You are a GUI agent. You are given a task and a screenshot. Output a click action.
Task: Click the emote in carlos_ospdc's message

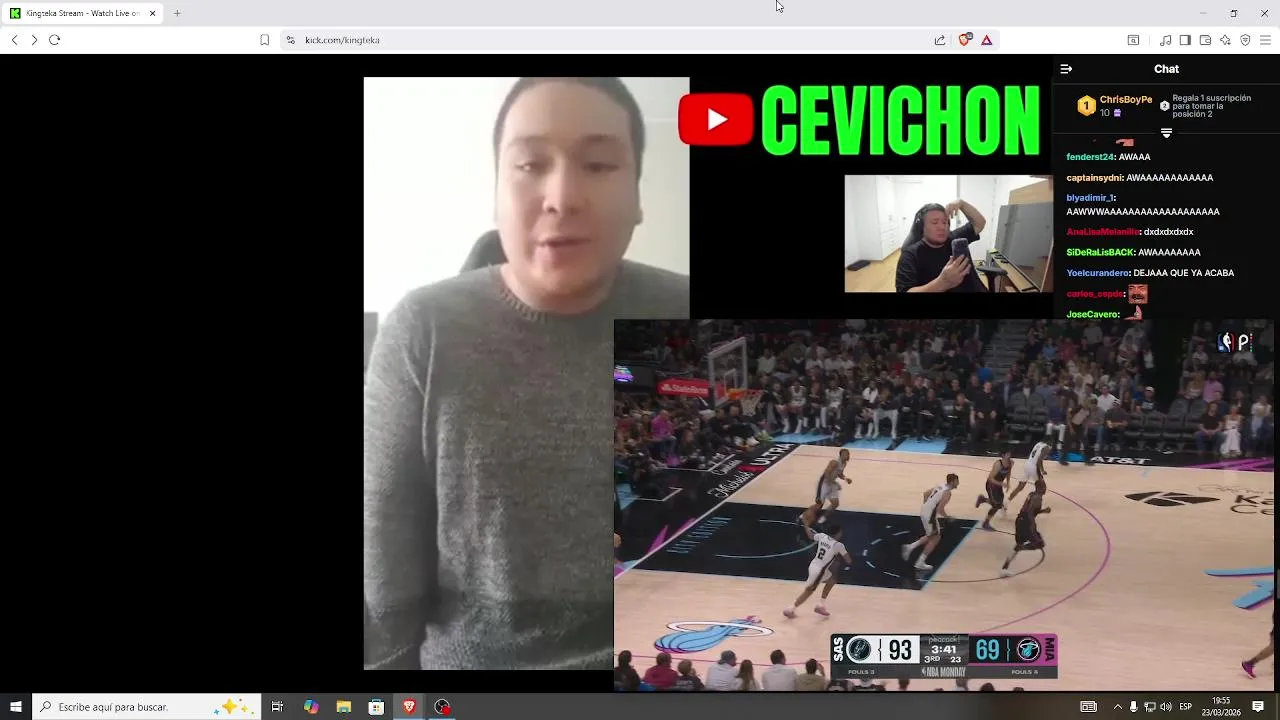(x=1137, y=294)
